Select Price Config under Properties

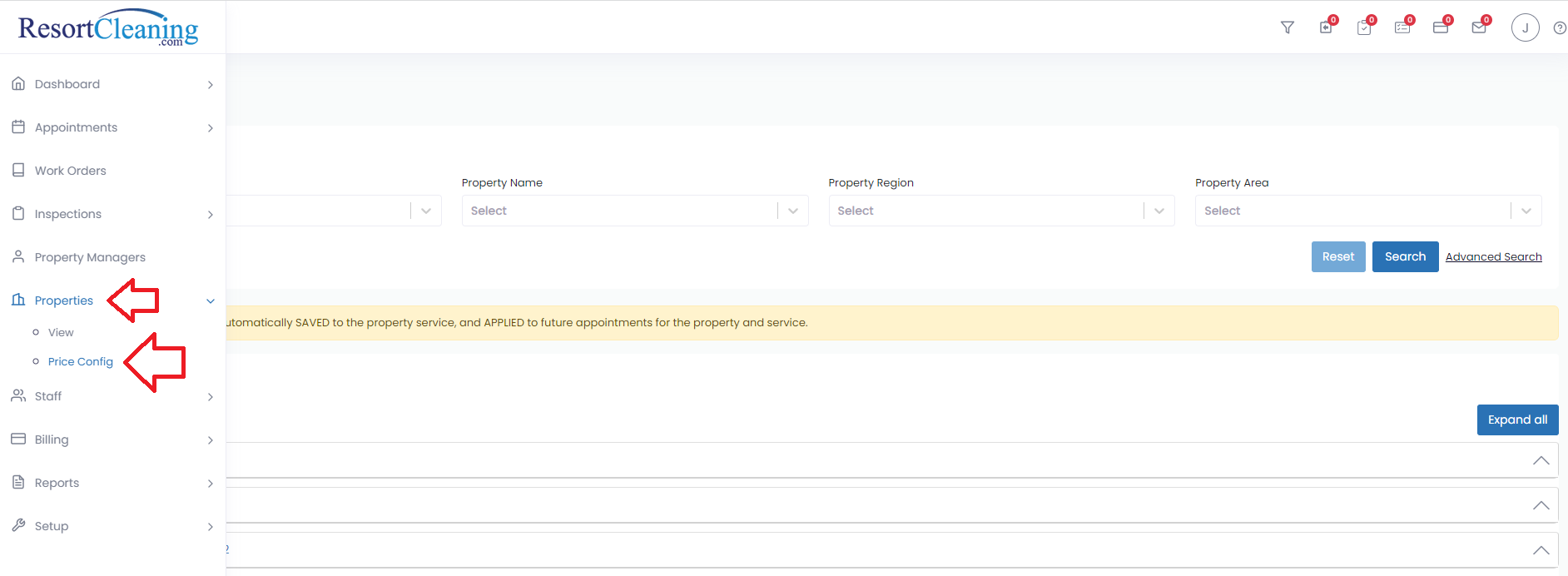coord(81,361)
